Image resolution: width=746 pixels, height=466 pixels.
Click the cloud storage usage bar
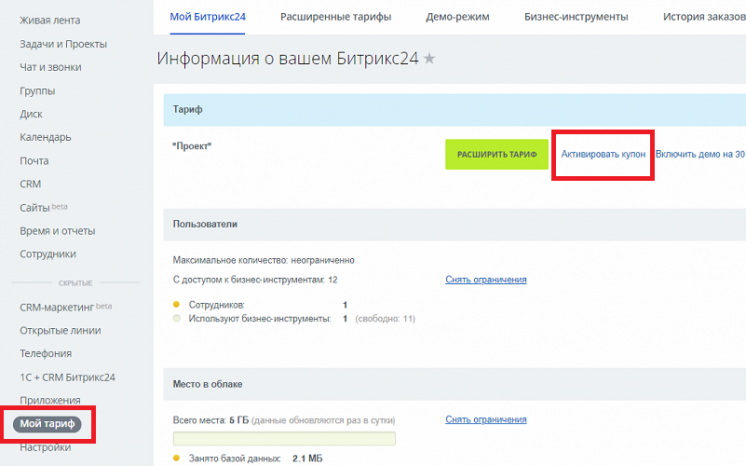(x=284, y=438)
